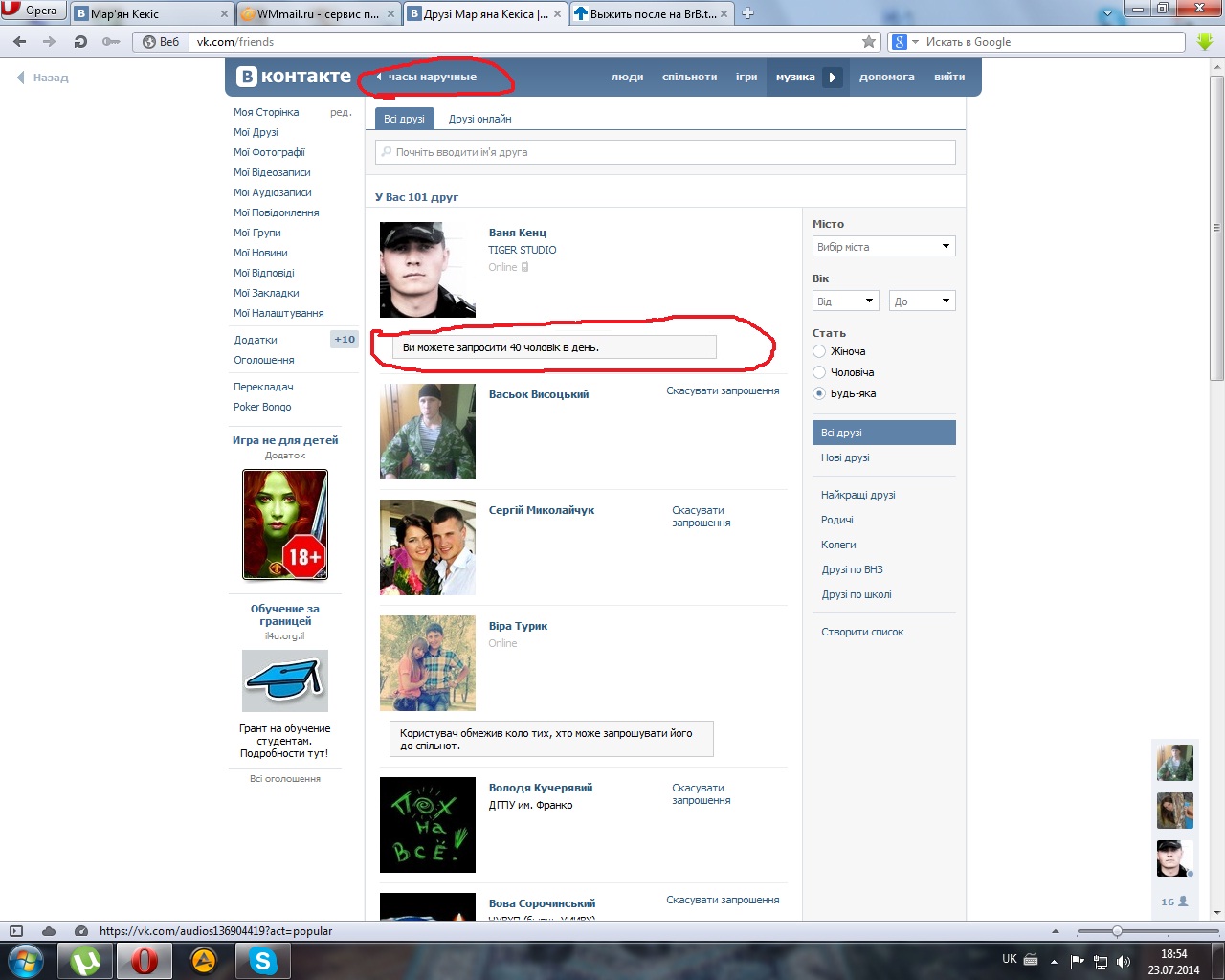Close the WMmail.ru browser tab
This screenshot has height=980, width=1225.
[391, 14]
